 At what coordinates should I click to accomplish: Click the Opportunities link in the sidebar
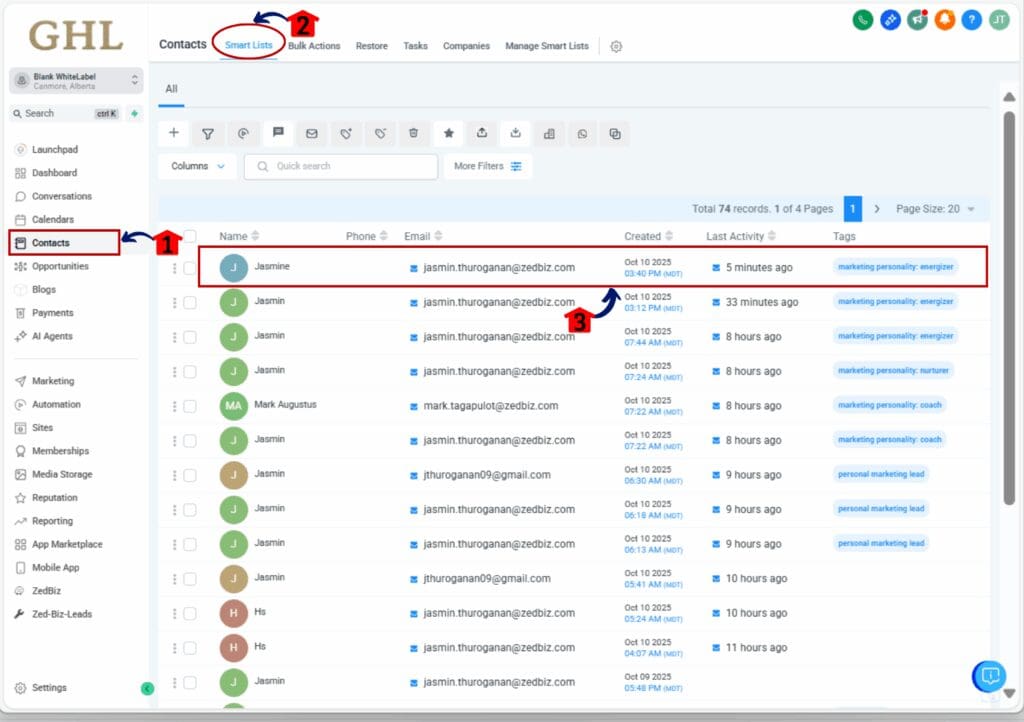click(x=62, y=266)
